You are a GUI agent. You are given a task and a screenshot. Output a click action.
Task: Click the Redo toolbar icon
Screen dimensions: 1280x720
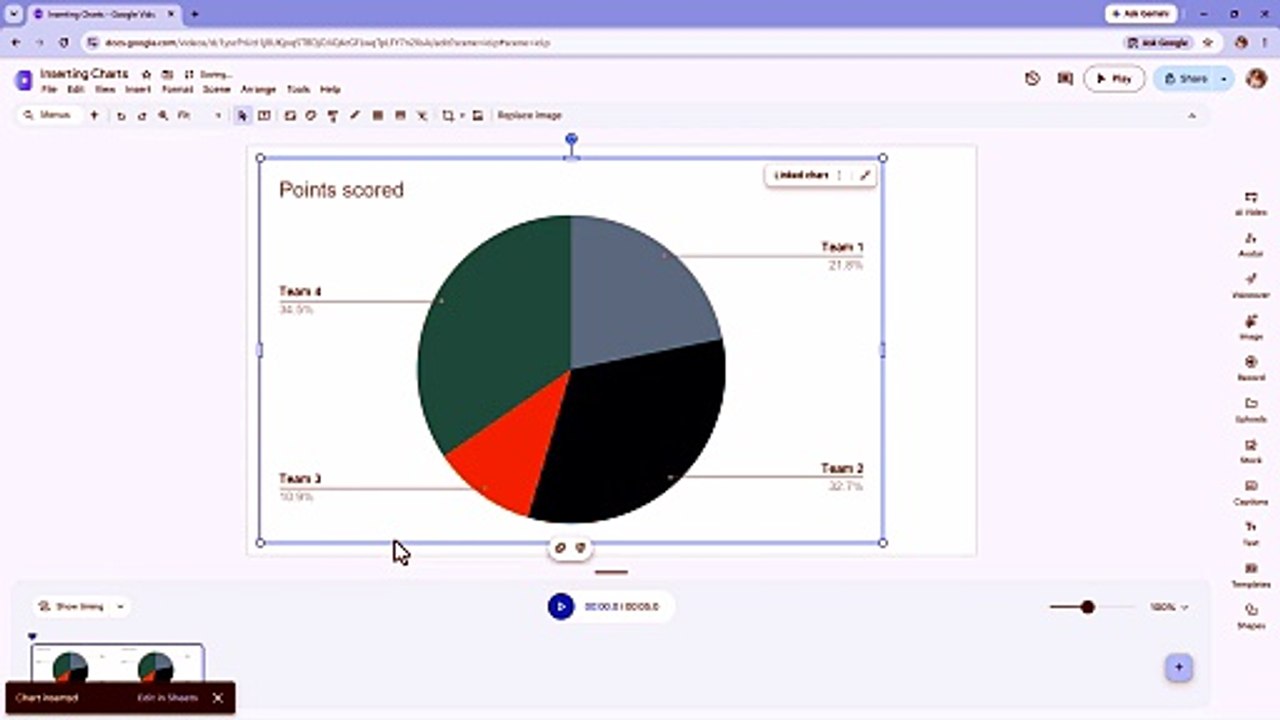coord(142,116)
